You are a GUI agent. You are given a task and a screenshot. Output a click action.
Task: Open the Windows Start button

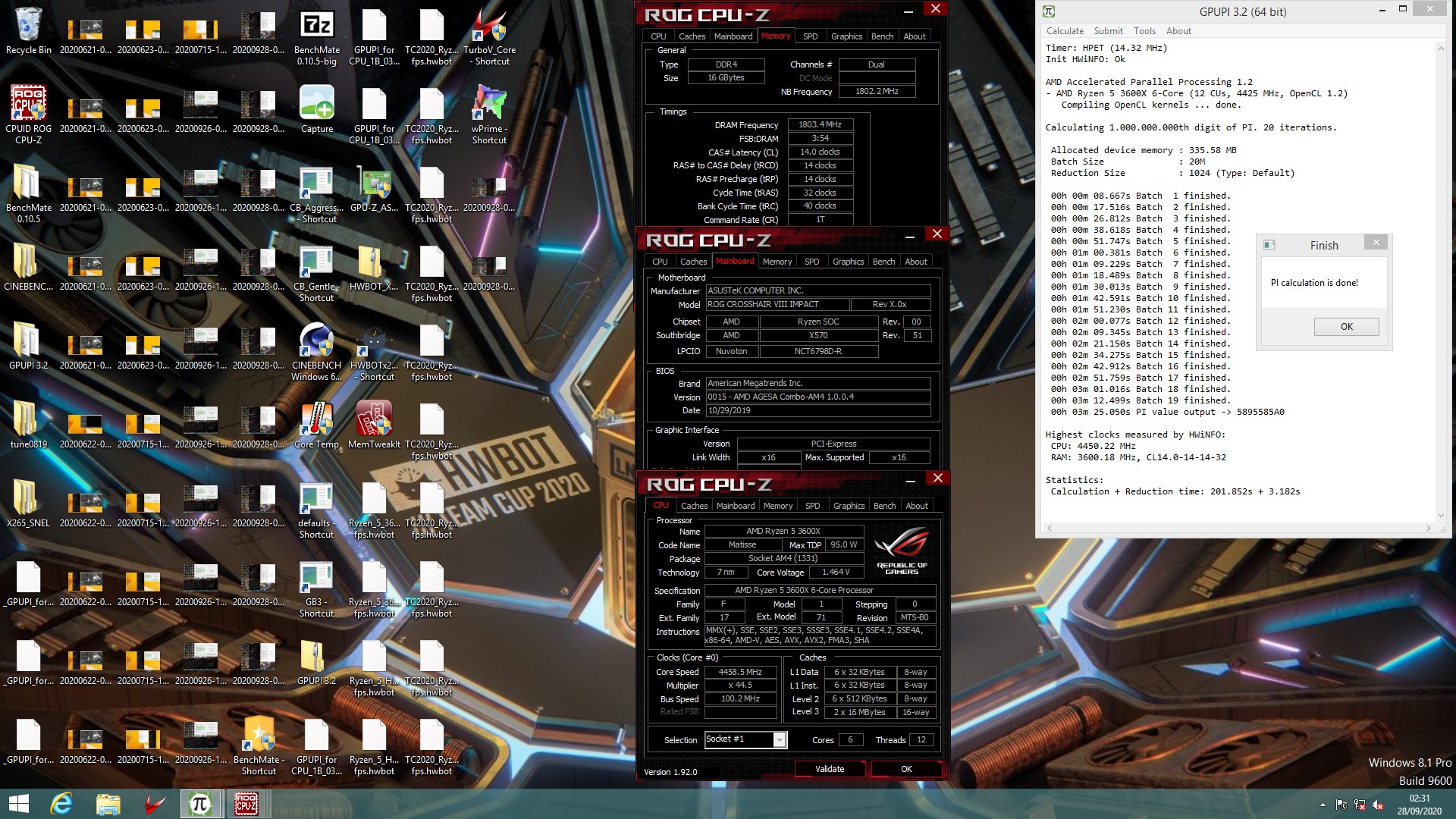19,804
